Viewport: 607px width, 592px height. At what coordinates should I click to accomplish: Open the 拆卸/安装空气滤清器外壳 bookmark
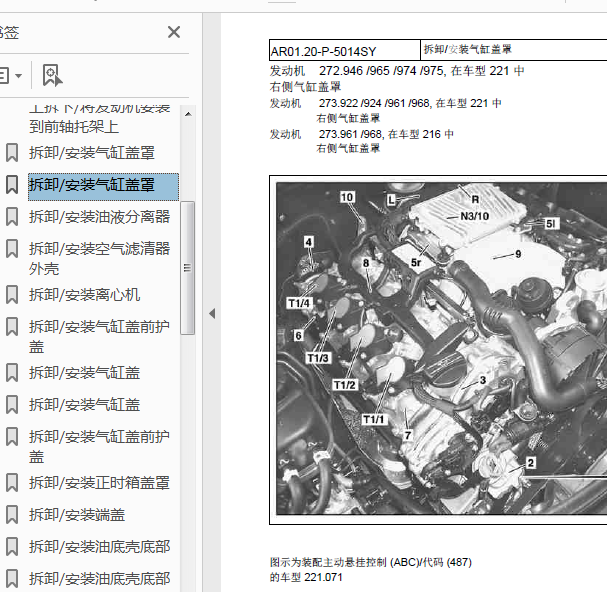[99, 258]
